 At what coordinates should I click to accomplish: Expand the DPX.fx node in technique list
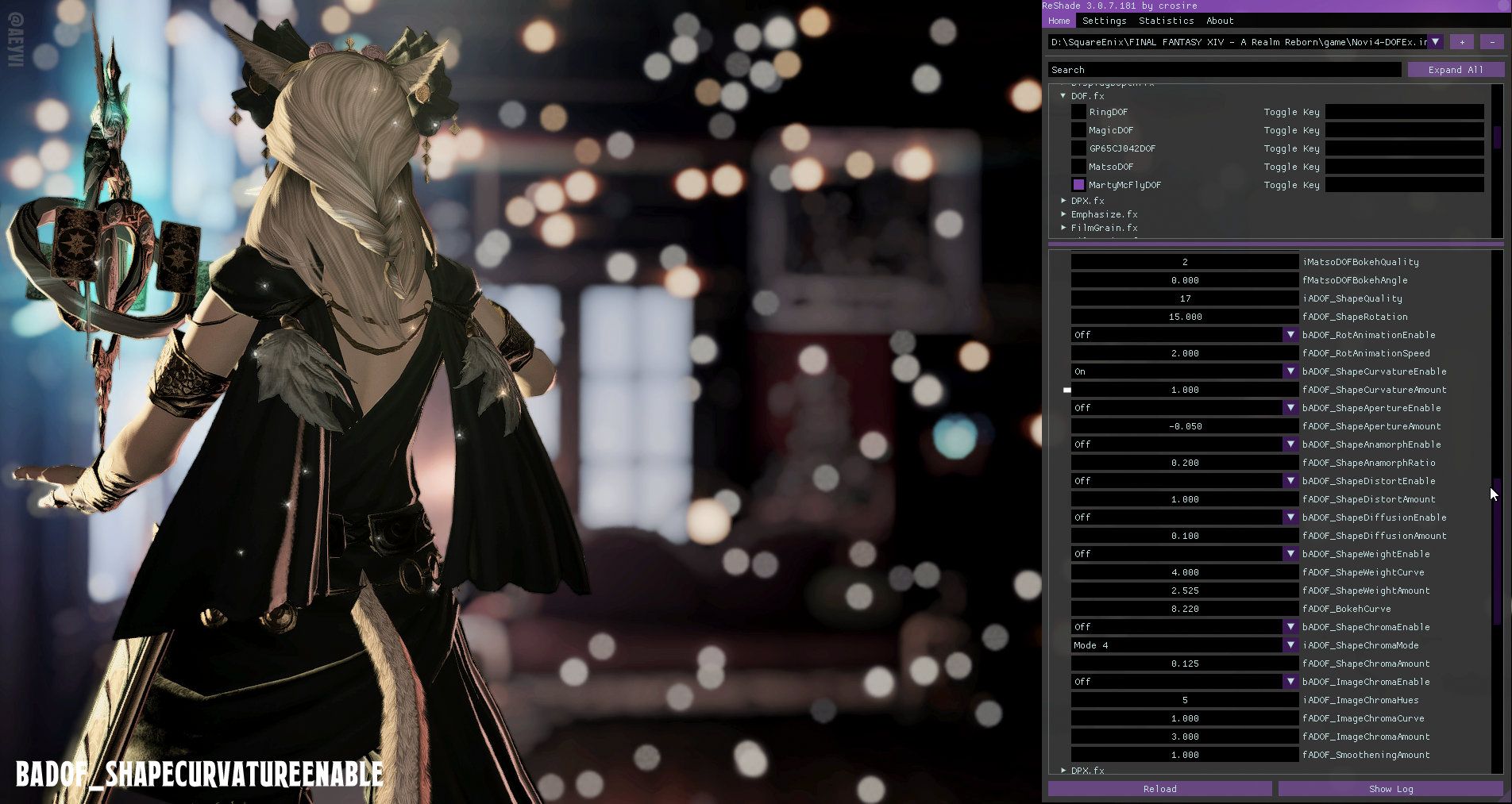pyautogui.click(x=1063, y=201)
